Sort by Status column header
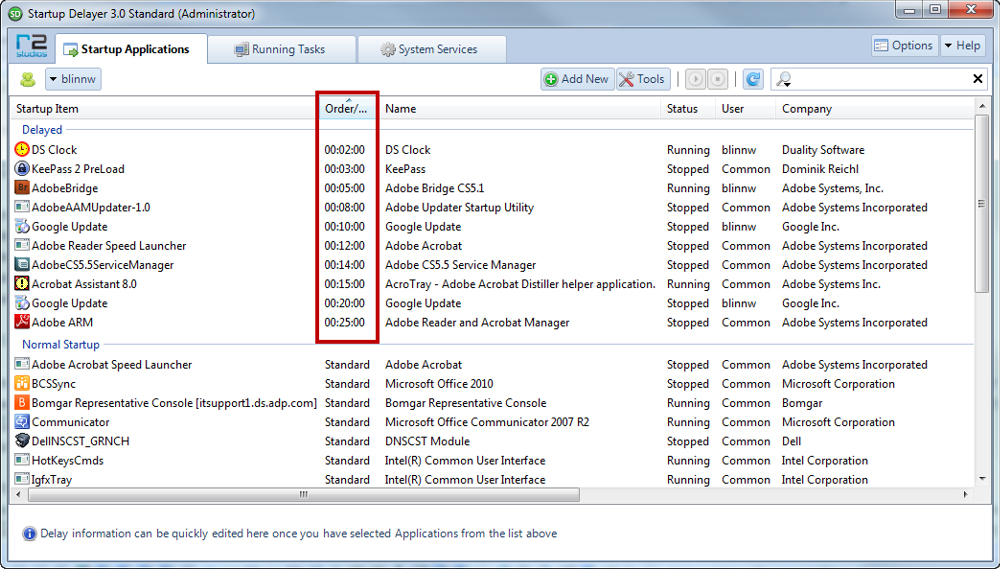This screenshot has width=1000, height=569. coord(688,108)
